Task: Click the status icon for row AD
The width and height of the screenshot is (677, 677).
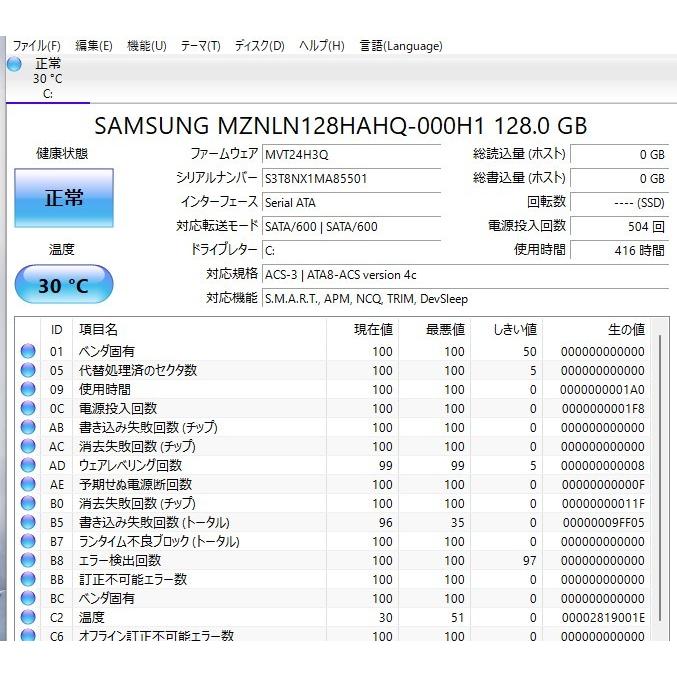Action: pyautogui.click(x=28, y=465)
